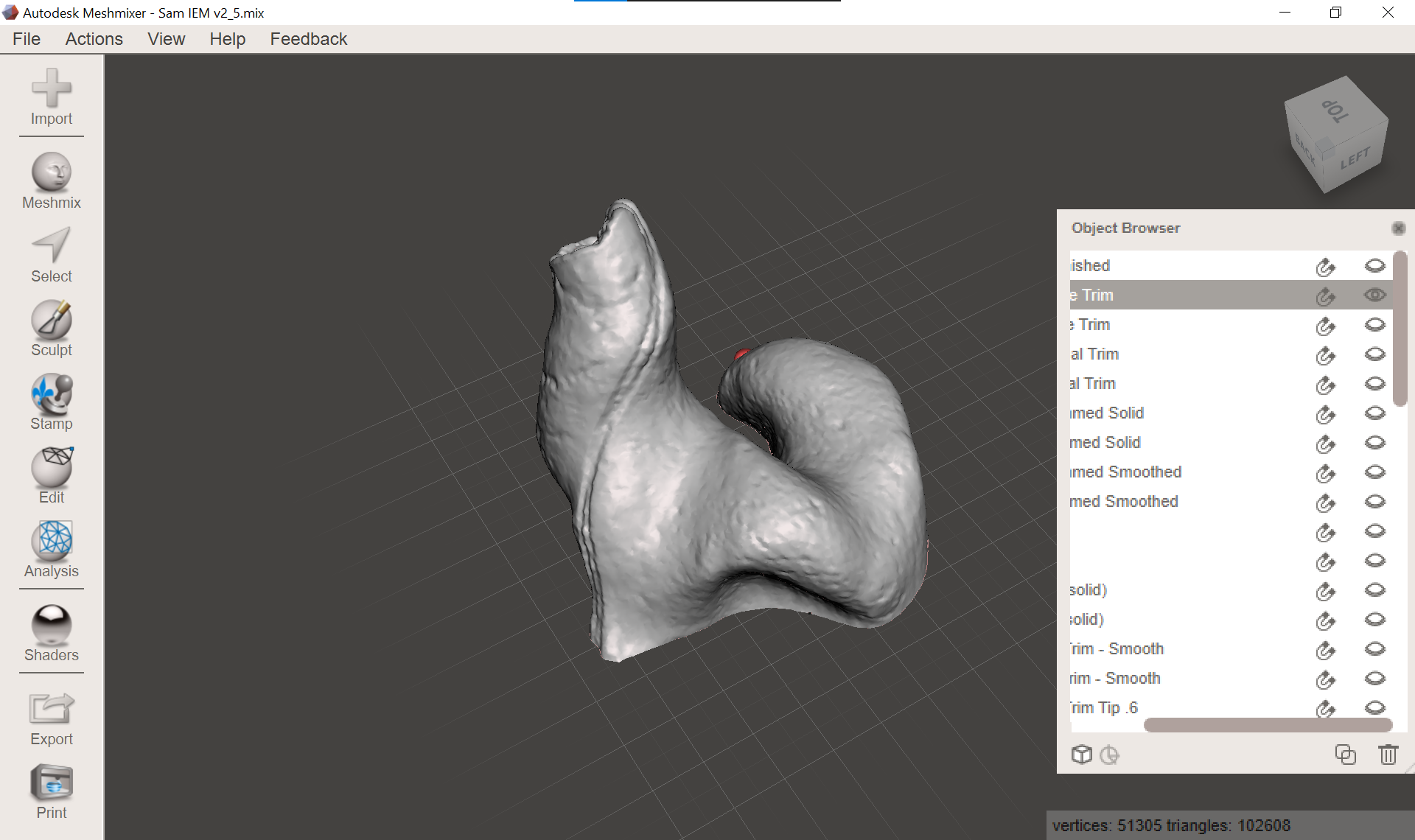1415x840 pixels.
Task: Duplicate the selected object in Object Browser
Action: [x=1345, y=755]
